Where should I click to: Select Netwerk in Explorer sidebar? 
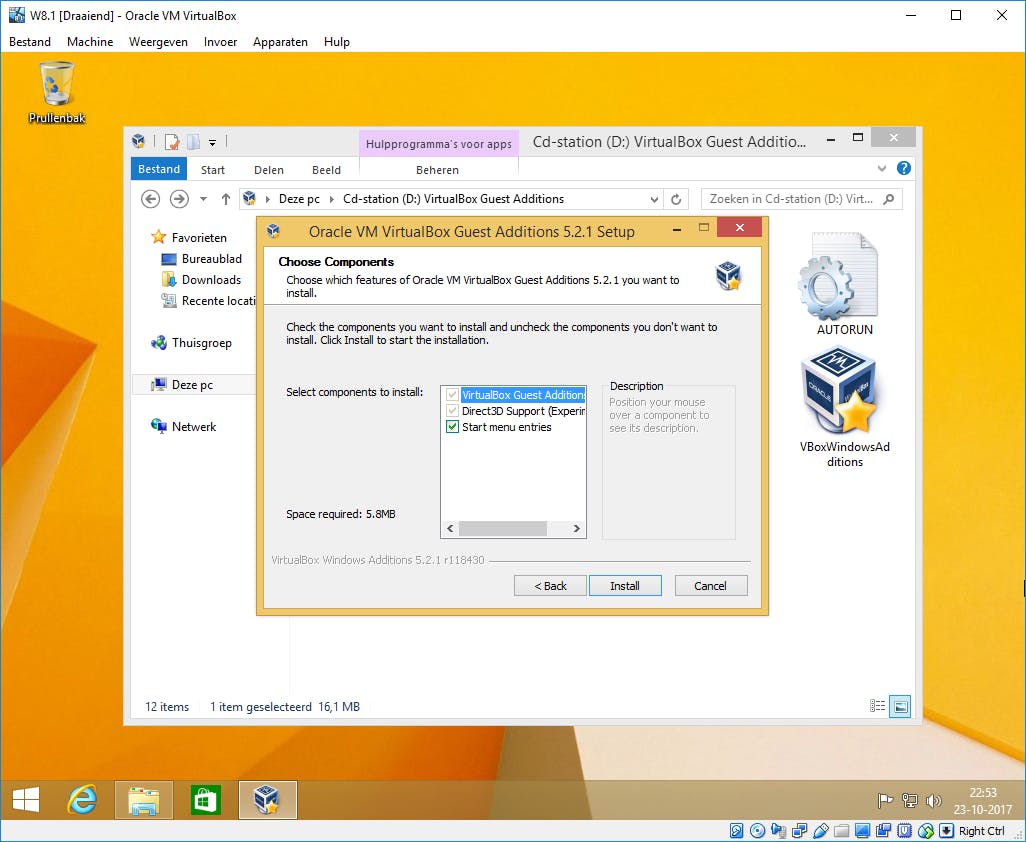click(183, 427)
